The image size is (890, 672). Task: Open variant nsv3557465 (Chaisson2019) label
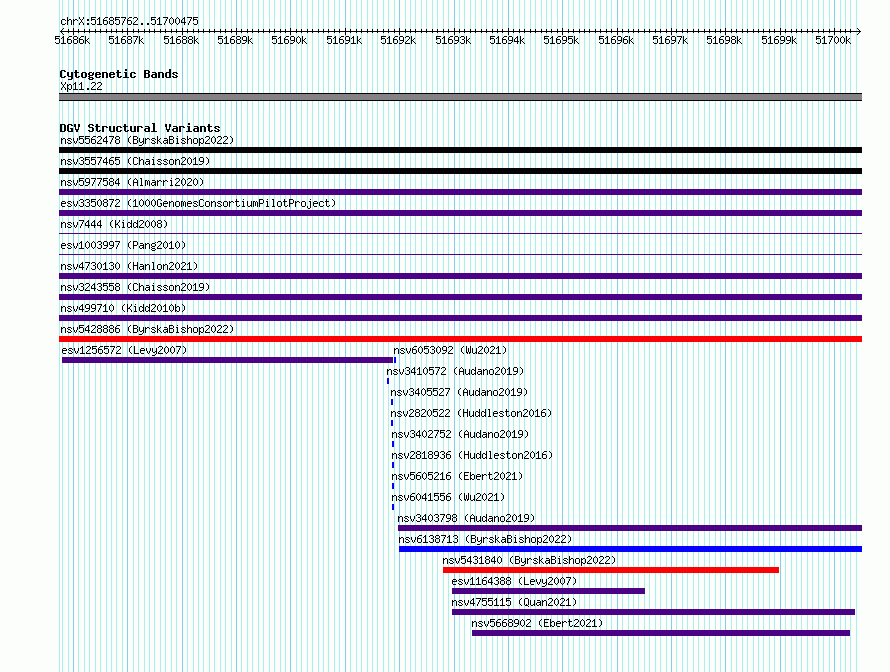[x=135, y=161]
